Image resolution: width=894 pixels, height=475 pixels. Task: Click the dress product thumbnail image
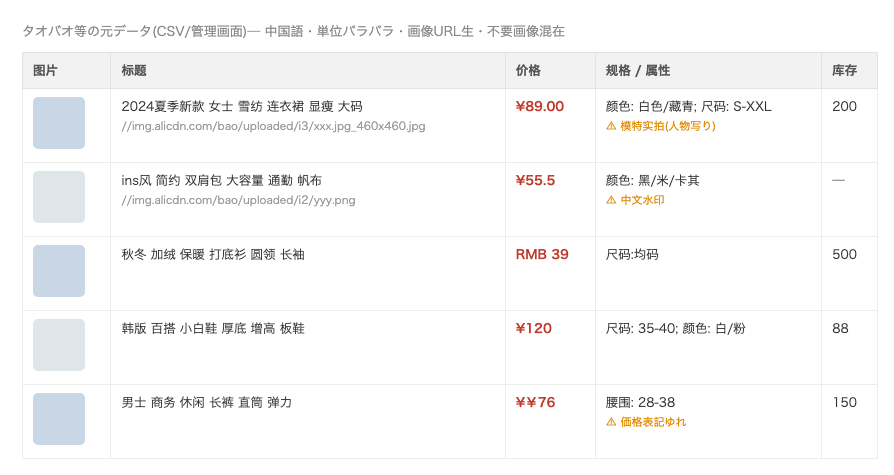pos(59,123)
